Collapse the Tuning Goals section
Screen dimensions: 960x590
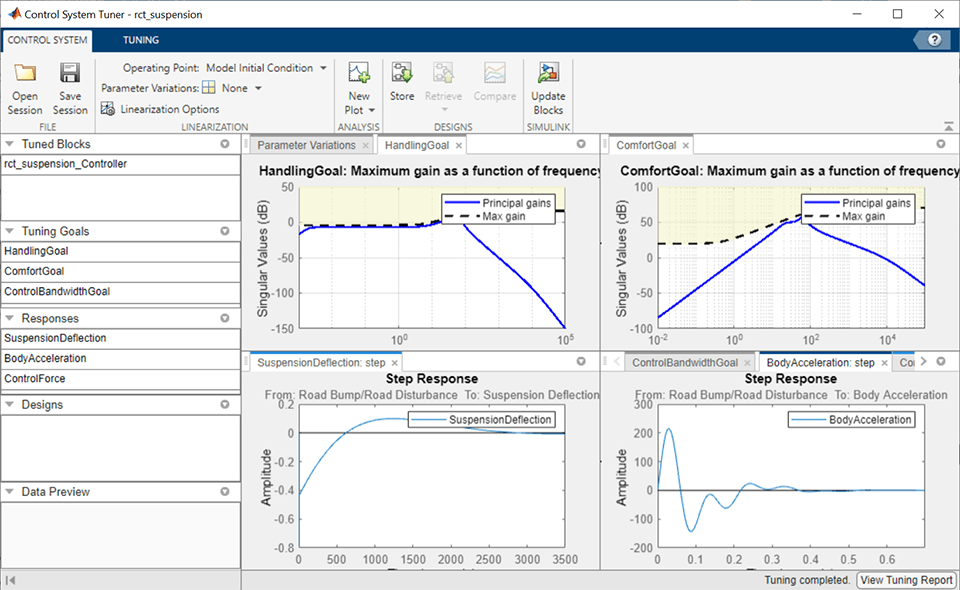point(10,231)
